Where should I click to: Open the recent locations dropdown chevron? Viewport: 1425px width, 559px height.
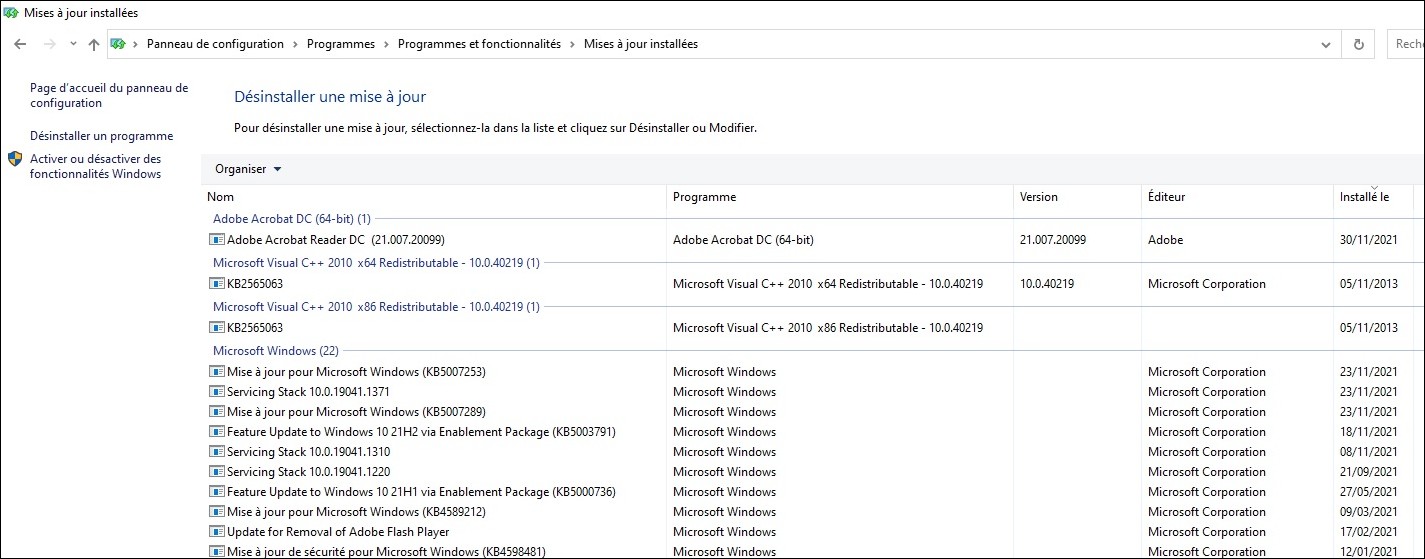pyautogui.click(x=73, y=44)
